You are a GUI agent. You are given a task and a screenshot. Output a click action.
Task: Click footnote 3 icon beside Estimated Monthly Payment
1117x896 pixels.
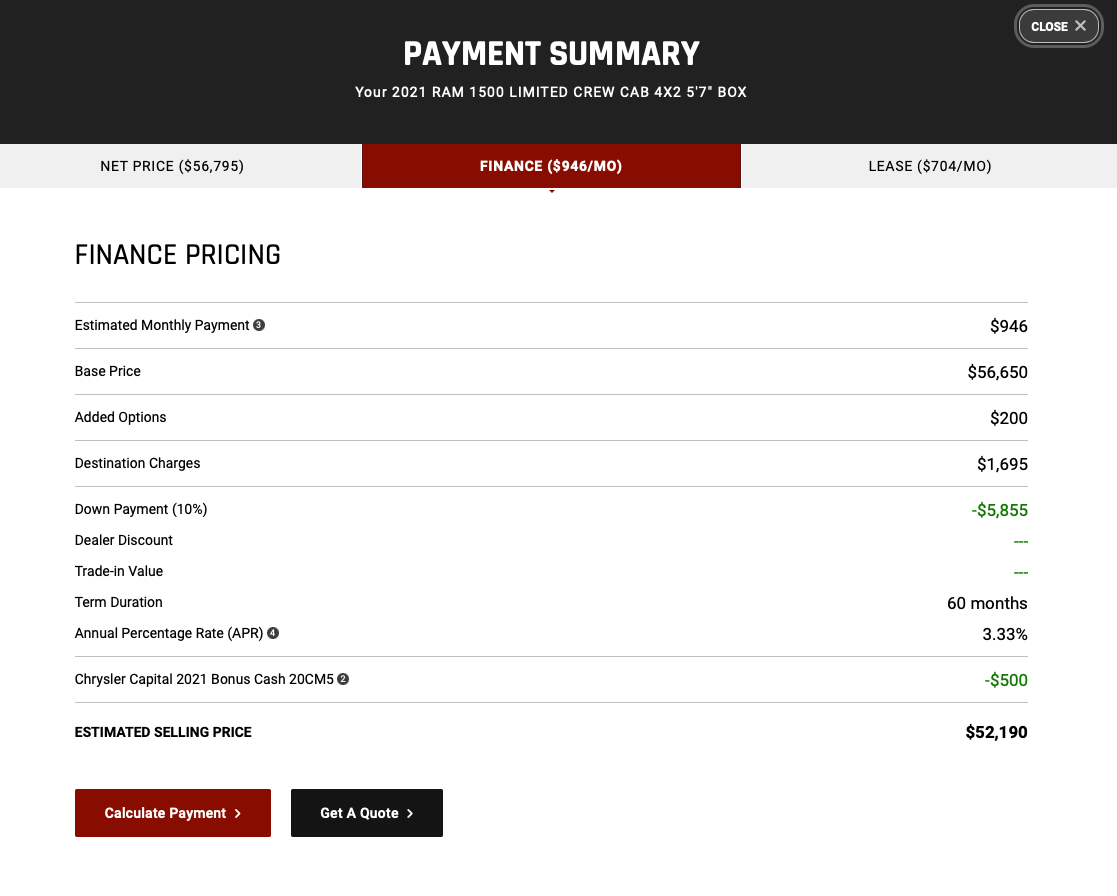click(x=259, y=325)
